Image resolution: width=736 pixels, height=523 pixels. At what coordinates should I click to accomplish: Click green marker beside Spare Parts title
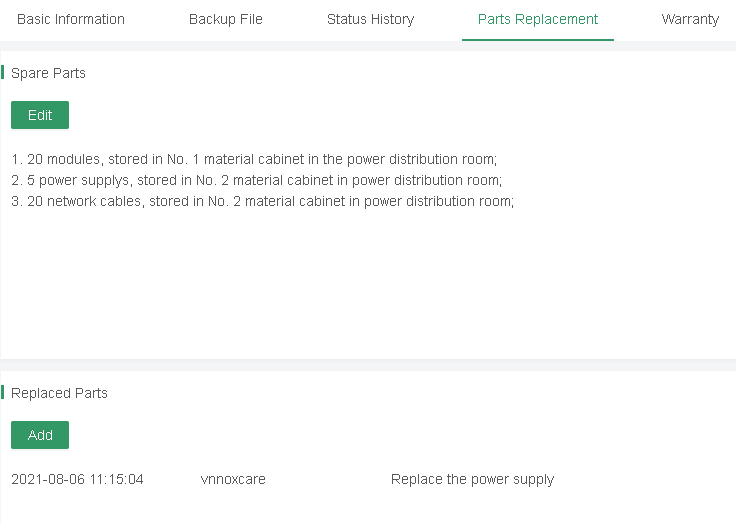(3, 73)
